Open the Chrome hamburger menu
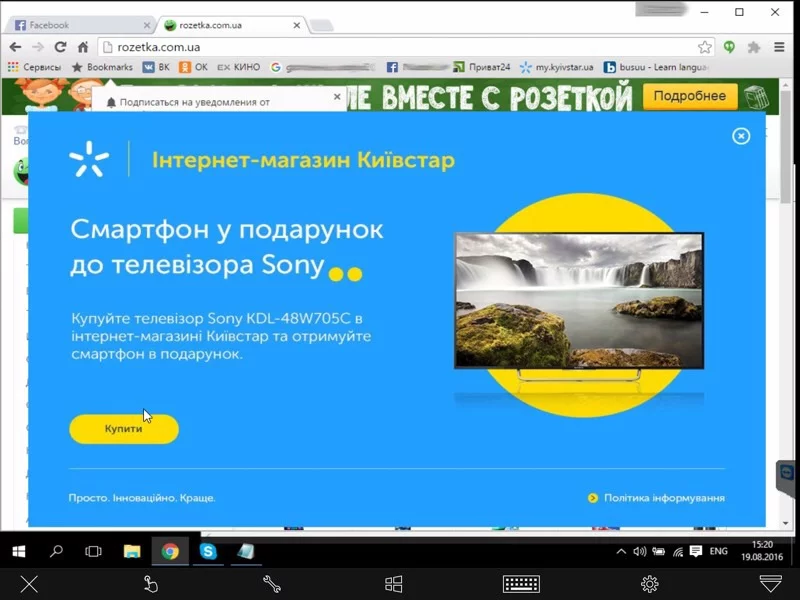The width and height of the screenshot is (800, 600). tap(779, 47)
